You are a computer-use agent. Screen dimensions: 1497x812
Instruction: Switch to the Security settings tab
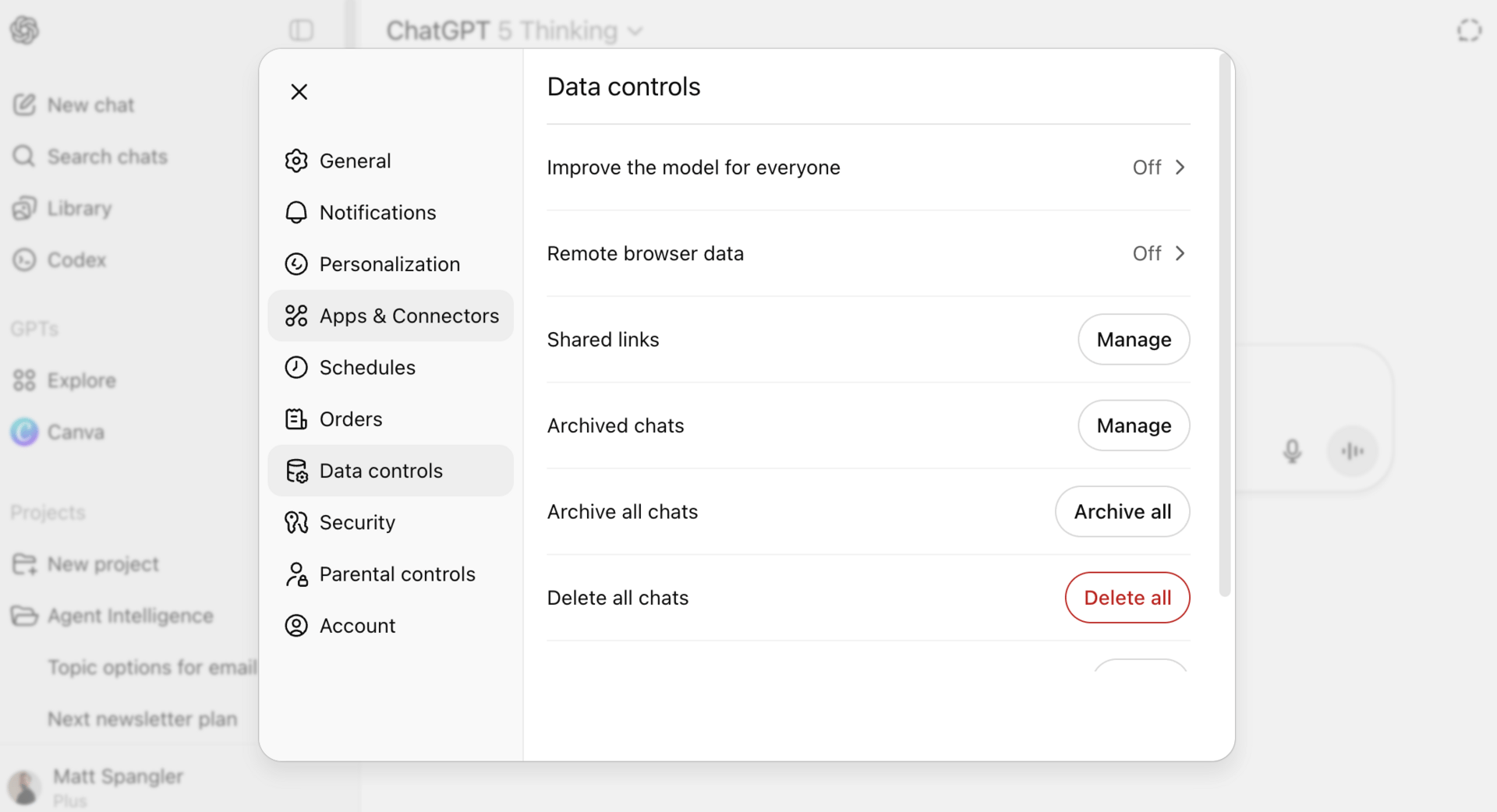357,522
